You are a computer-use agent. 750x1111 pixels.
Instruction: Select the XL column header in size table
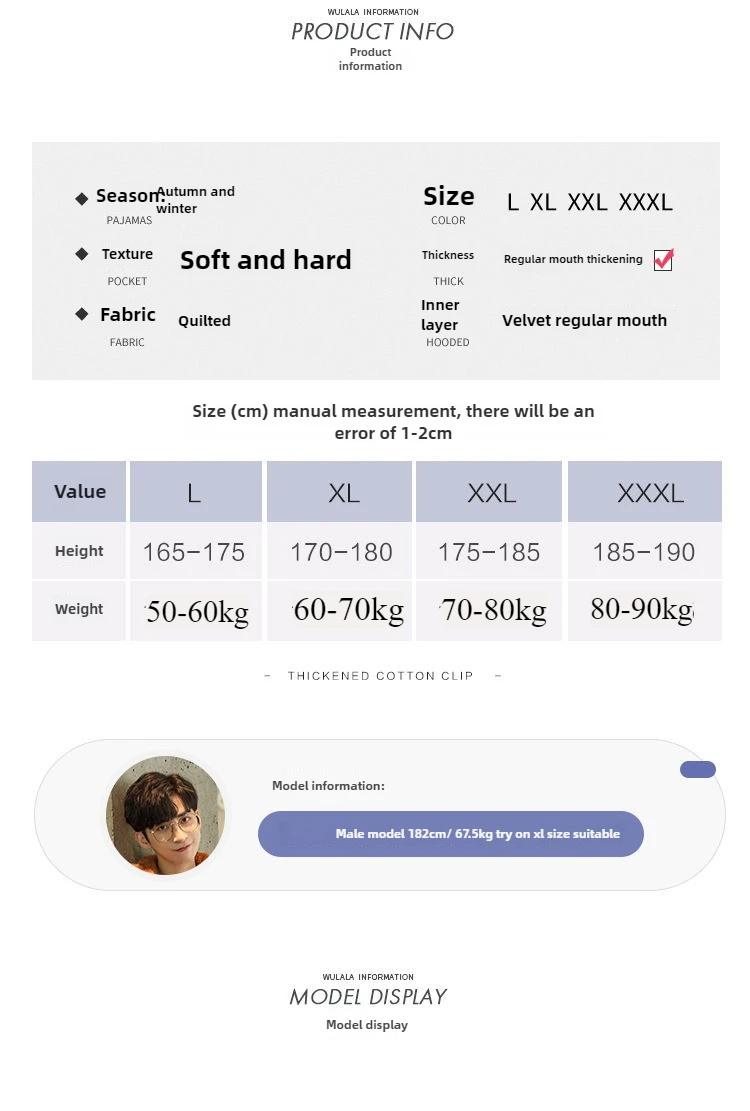tap(343, 492)
